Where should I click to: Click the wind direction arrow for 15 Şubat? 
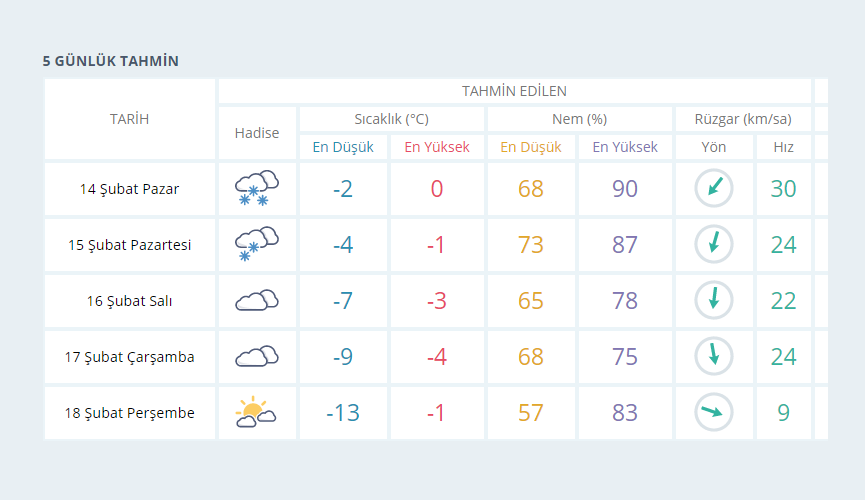click(714, 244)
